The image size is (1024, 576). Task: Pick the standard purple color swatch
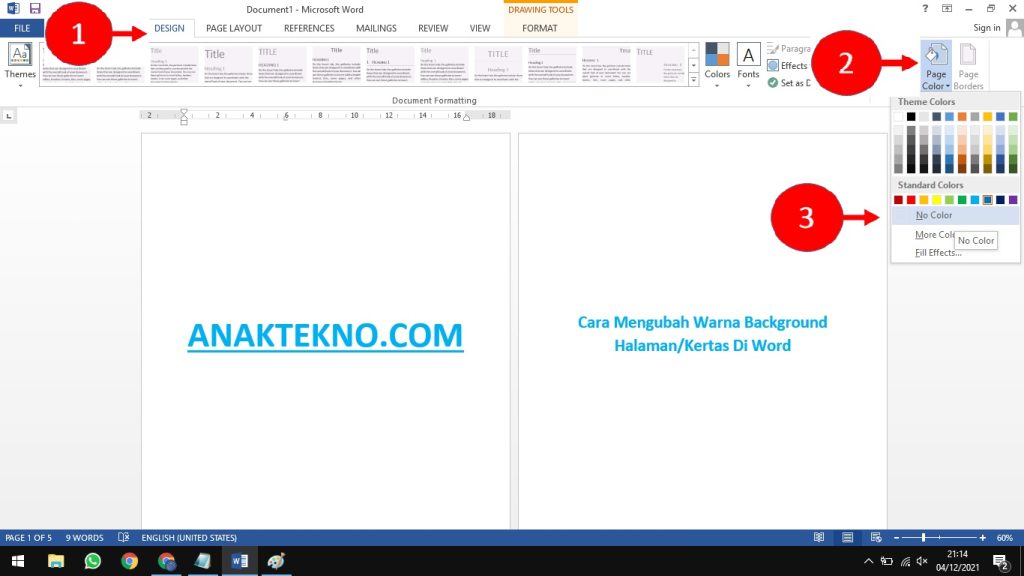[1013, 200]
